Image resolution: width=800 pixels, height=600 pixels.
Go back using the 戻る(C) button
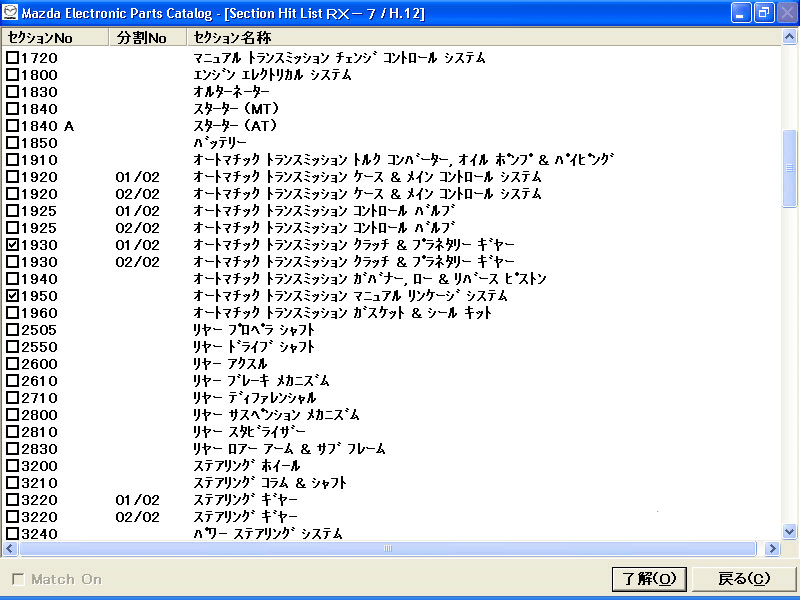click(x=743, y=579)
